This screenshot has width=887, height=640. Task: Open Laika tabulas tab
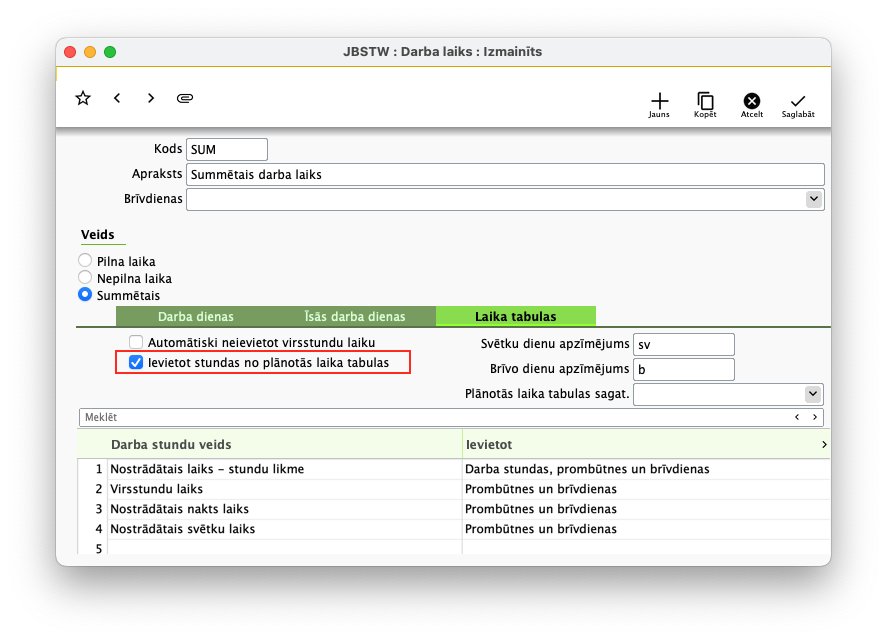(515, 316)
